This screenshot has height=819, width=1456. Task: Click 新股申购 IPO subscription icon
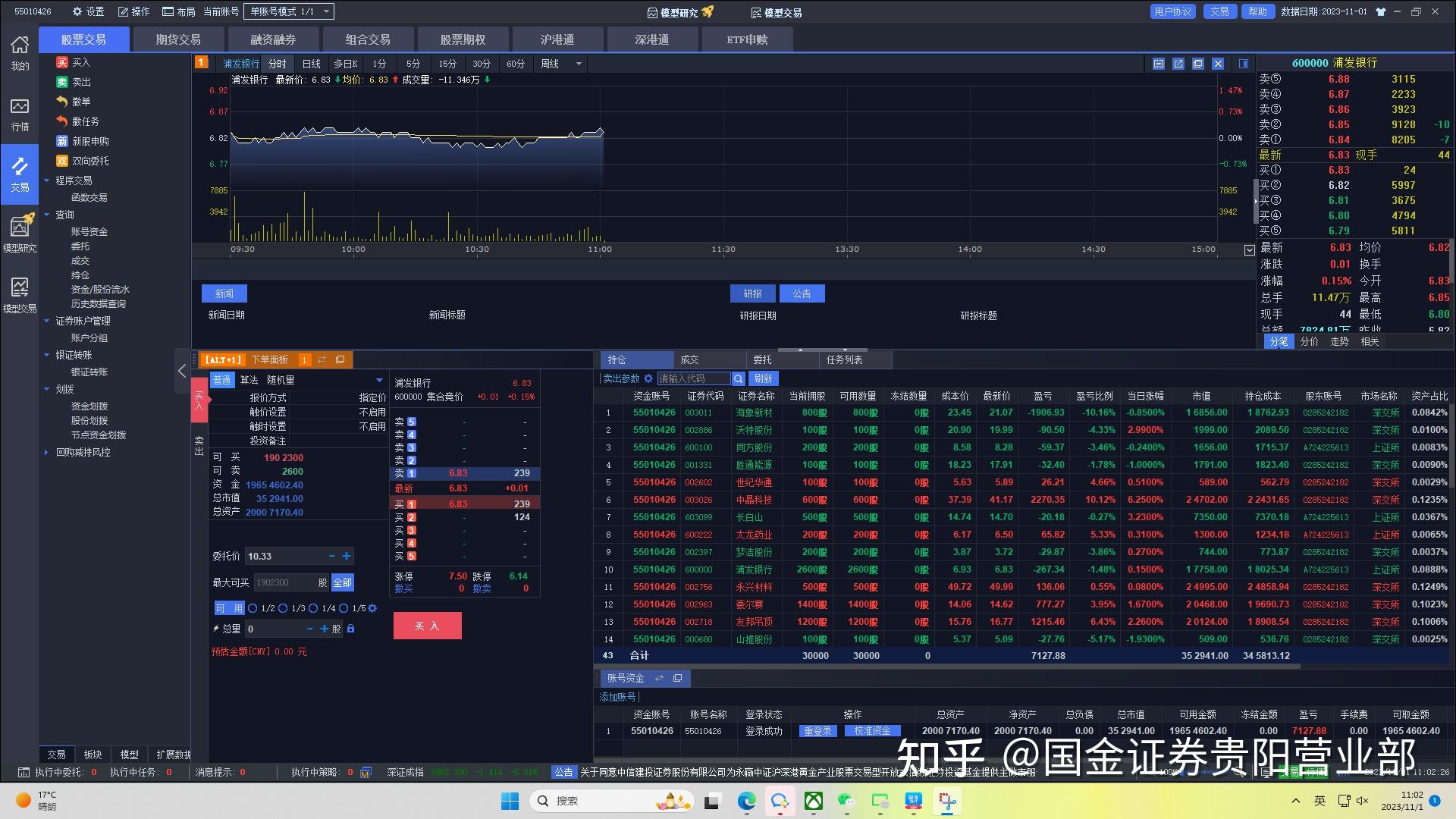62,141
